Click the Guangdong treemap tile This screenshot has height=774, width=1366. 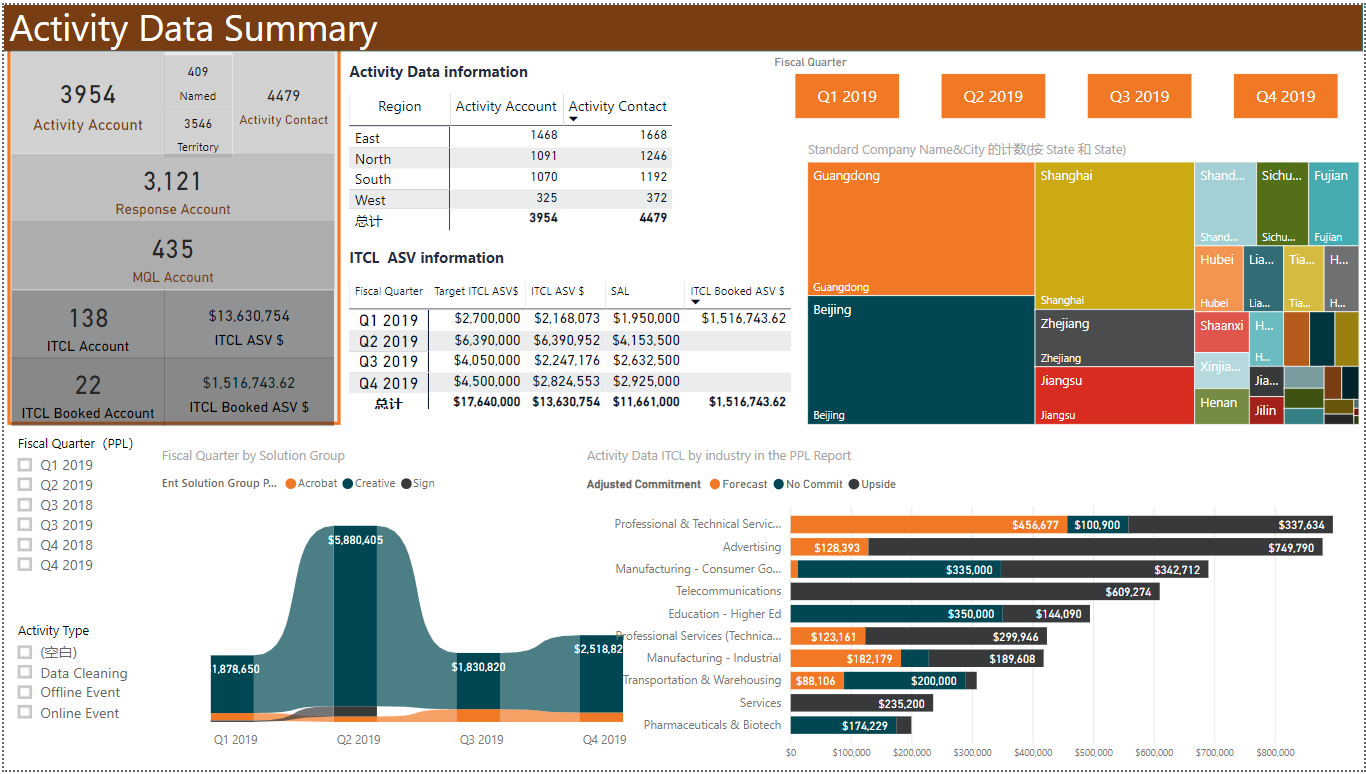(921, 229)
